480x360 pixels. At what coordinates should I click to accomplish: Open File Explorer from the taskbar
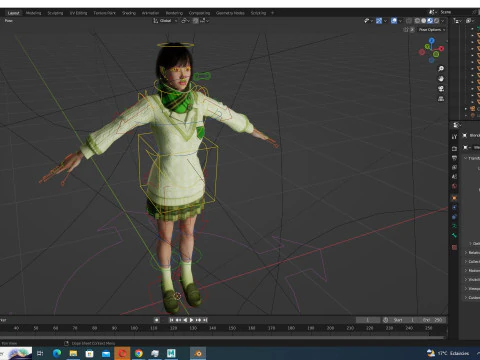click(x=73, y=353)
